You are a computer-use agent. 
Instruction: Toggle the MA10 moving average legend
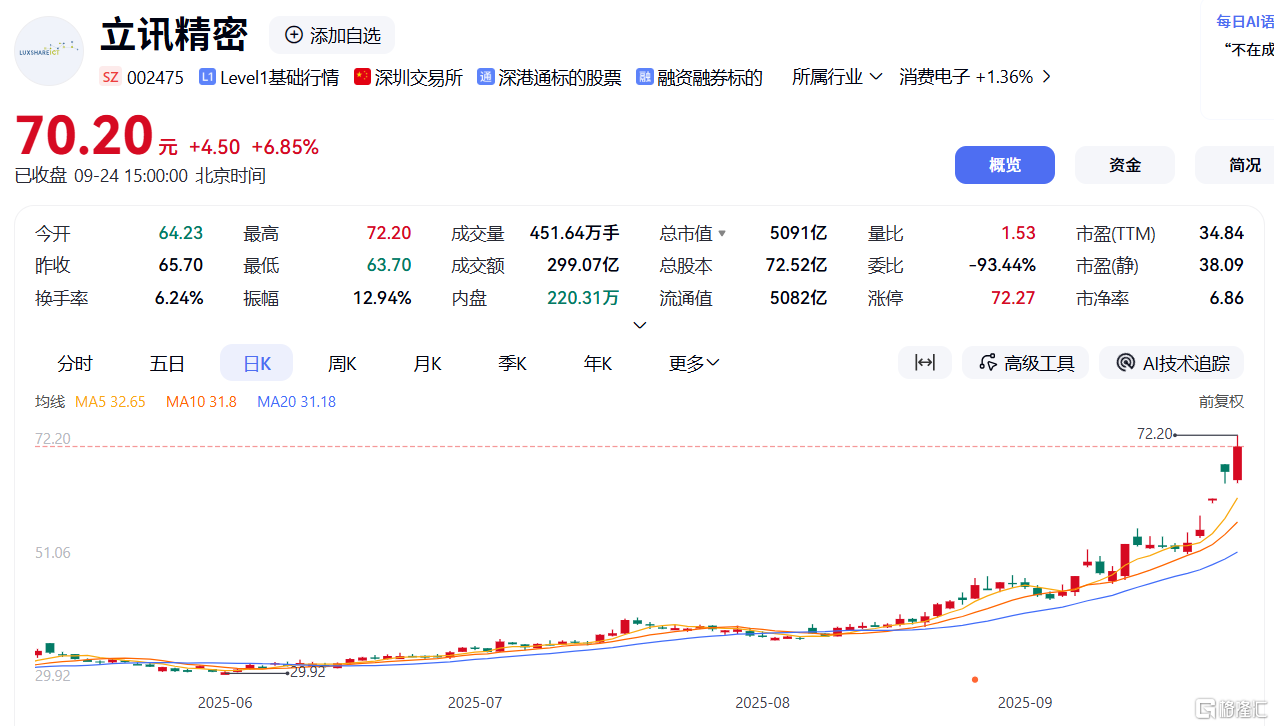point(200,401)
